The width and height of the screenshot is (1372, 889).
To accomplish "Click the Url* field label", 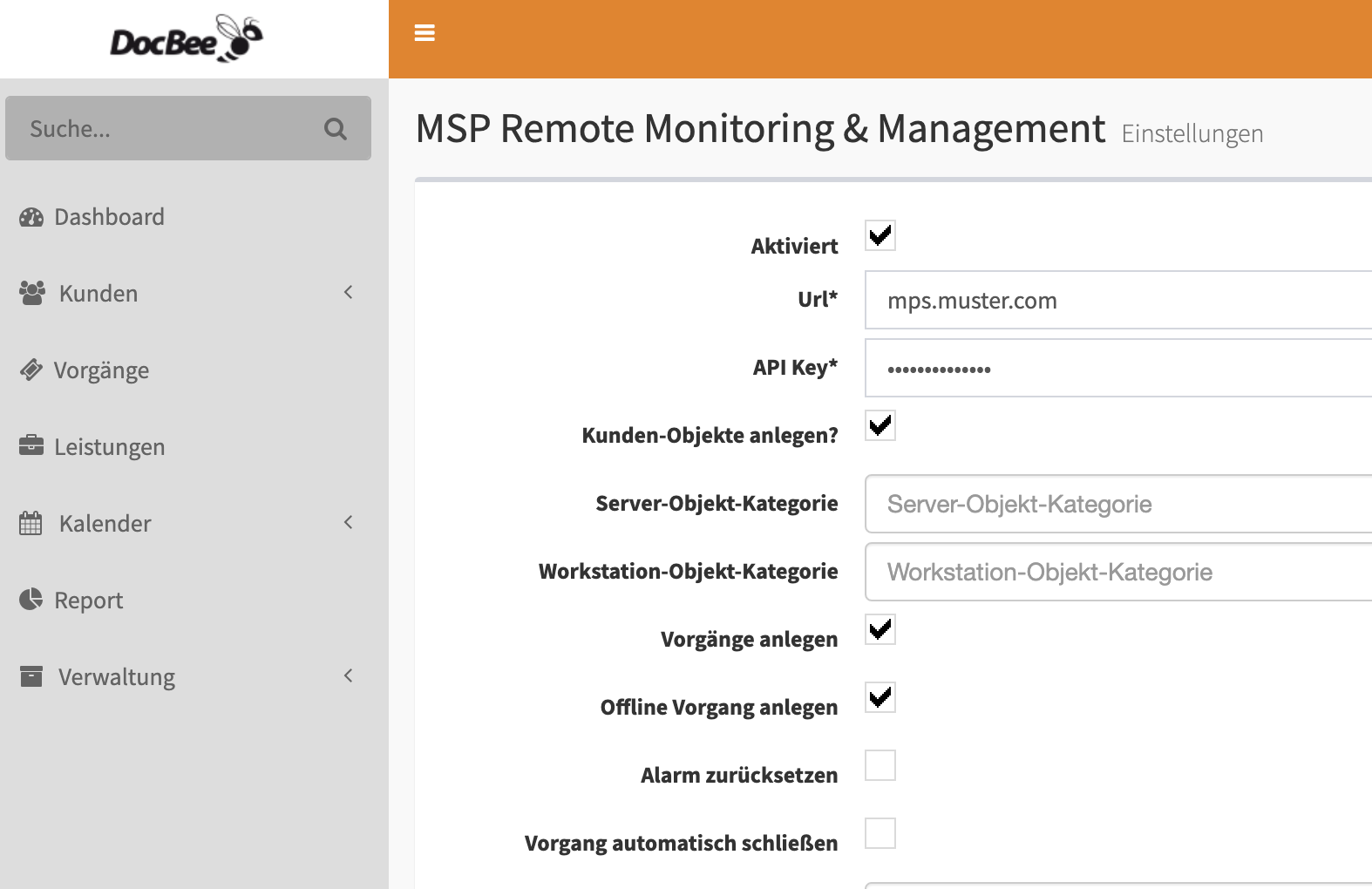I will point(818,300).
